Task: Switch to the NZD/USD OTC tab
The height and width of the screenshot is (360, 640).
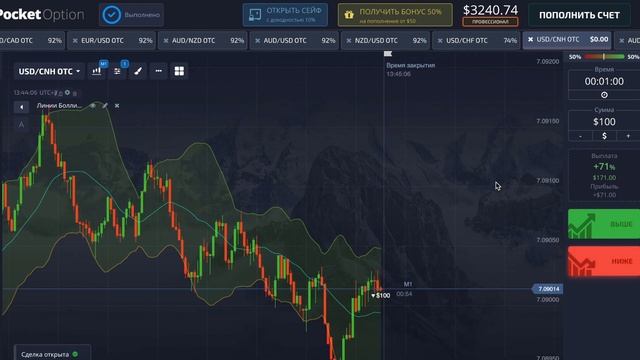Action: pyautogui.click(x=386, y=40)
